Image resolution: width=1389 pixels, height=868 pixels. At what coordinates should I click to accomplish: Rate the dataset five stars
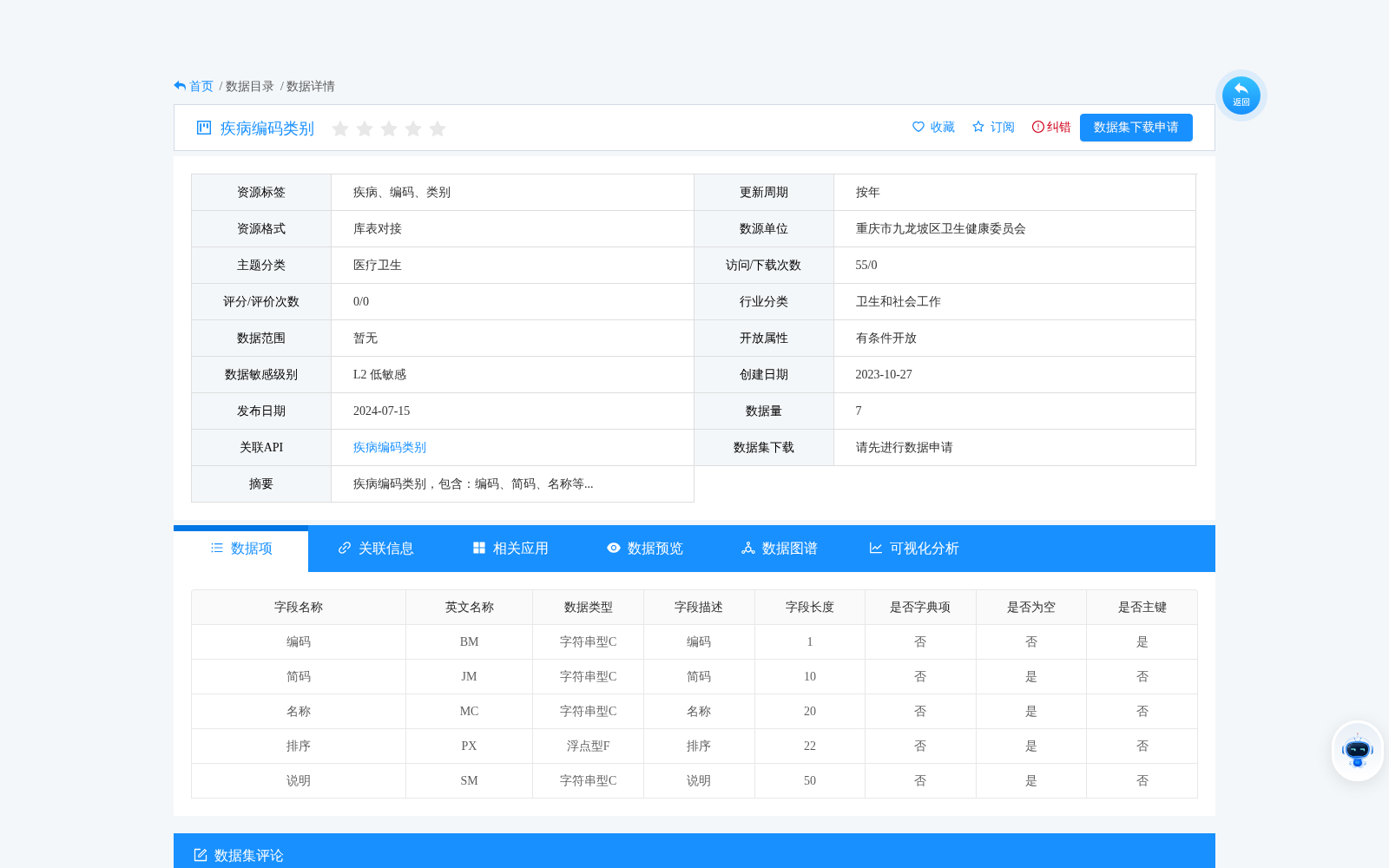[438, 128]
